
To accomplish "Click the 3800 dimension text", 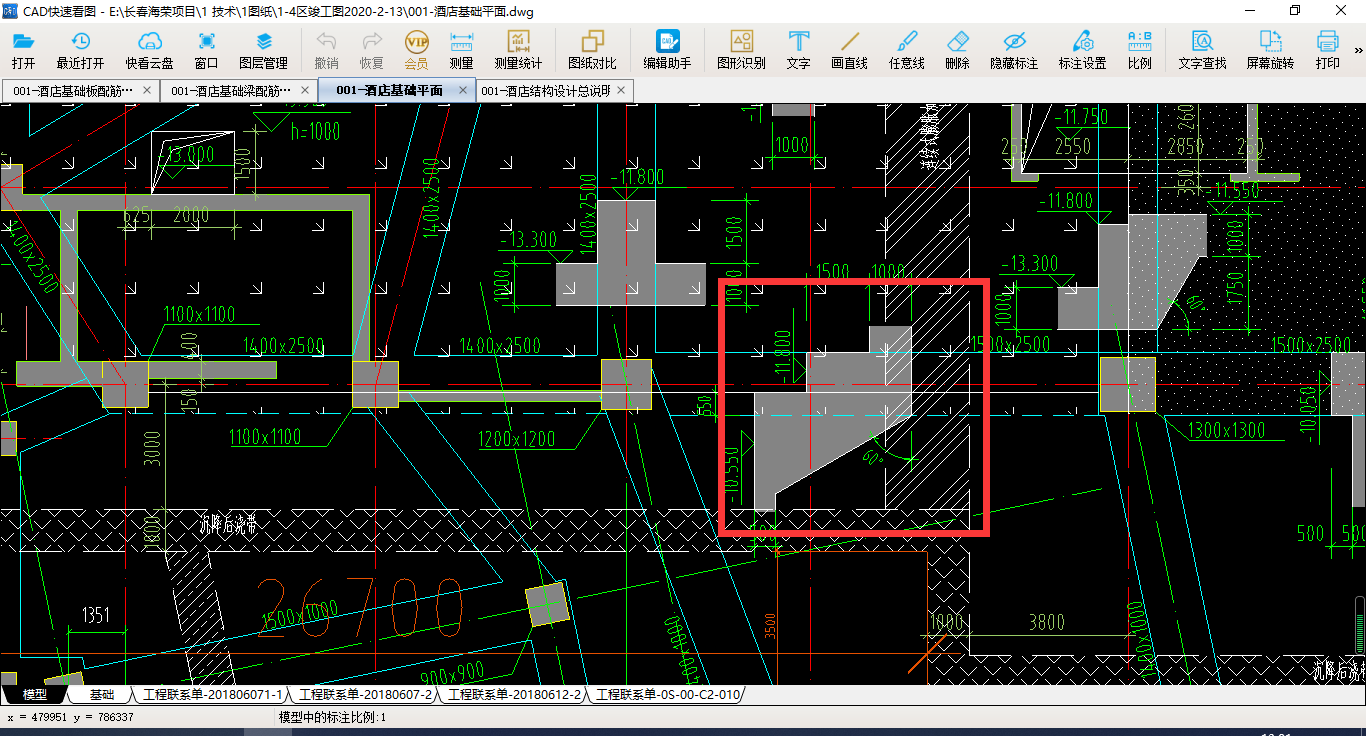I will point(1046,623).
